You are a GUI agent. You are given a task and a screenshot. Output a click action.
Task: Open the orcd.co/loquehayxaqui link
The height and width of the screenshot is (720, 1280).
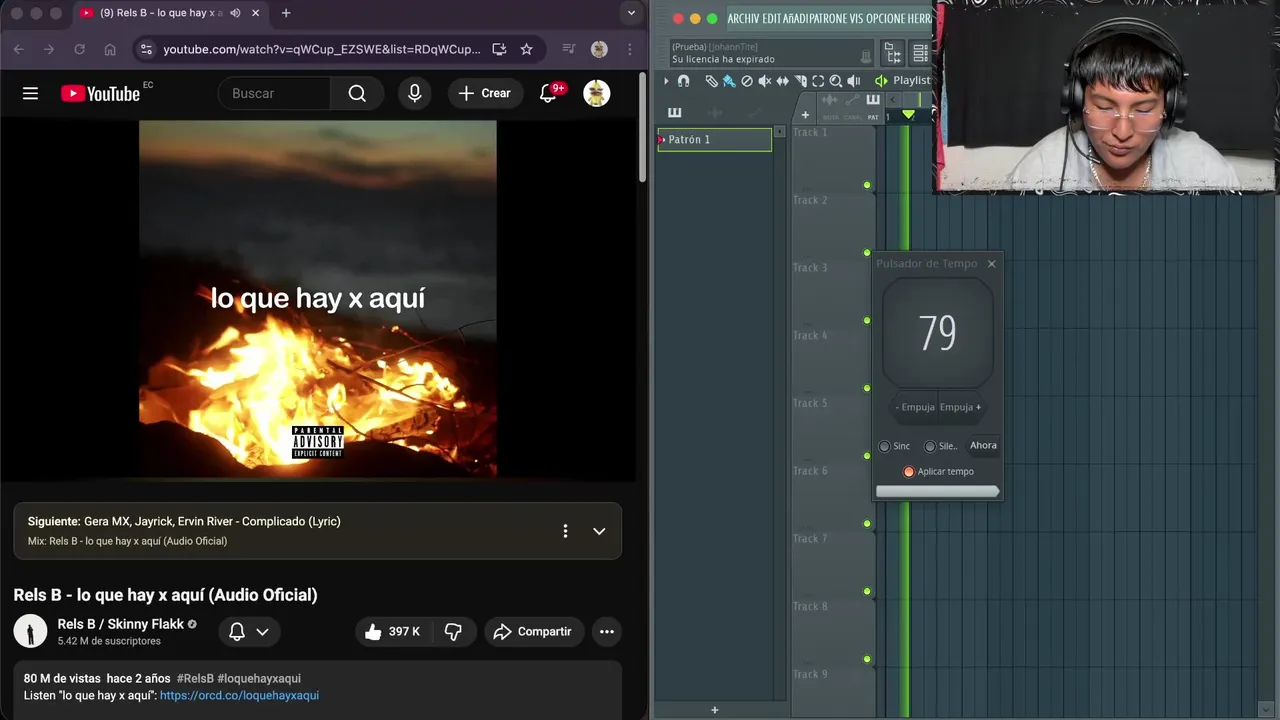click(x=239, y=695)
